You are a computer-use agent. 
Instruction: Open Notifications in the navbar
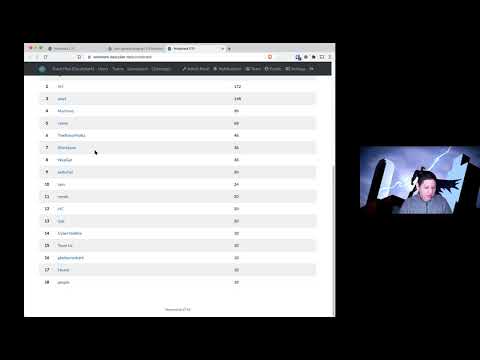click(x=227, y=69)
